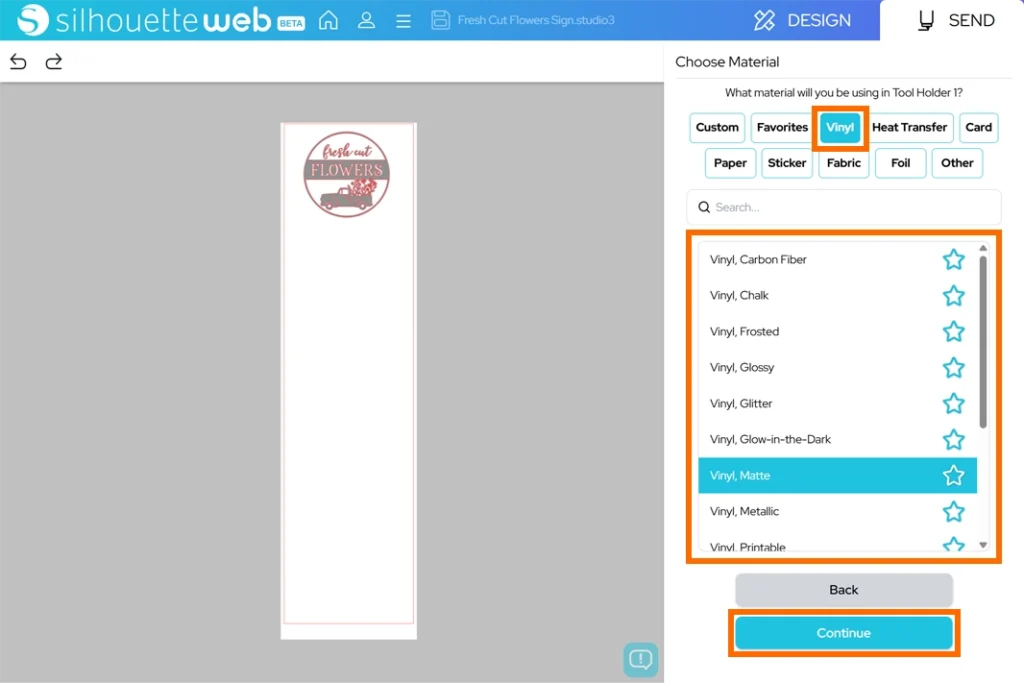This screenshot has width=1024, height=683.
Task: Click the material search field
Action: [x=843, y=207]
